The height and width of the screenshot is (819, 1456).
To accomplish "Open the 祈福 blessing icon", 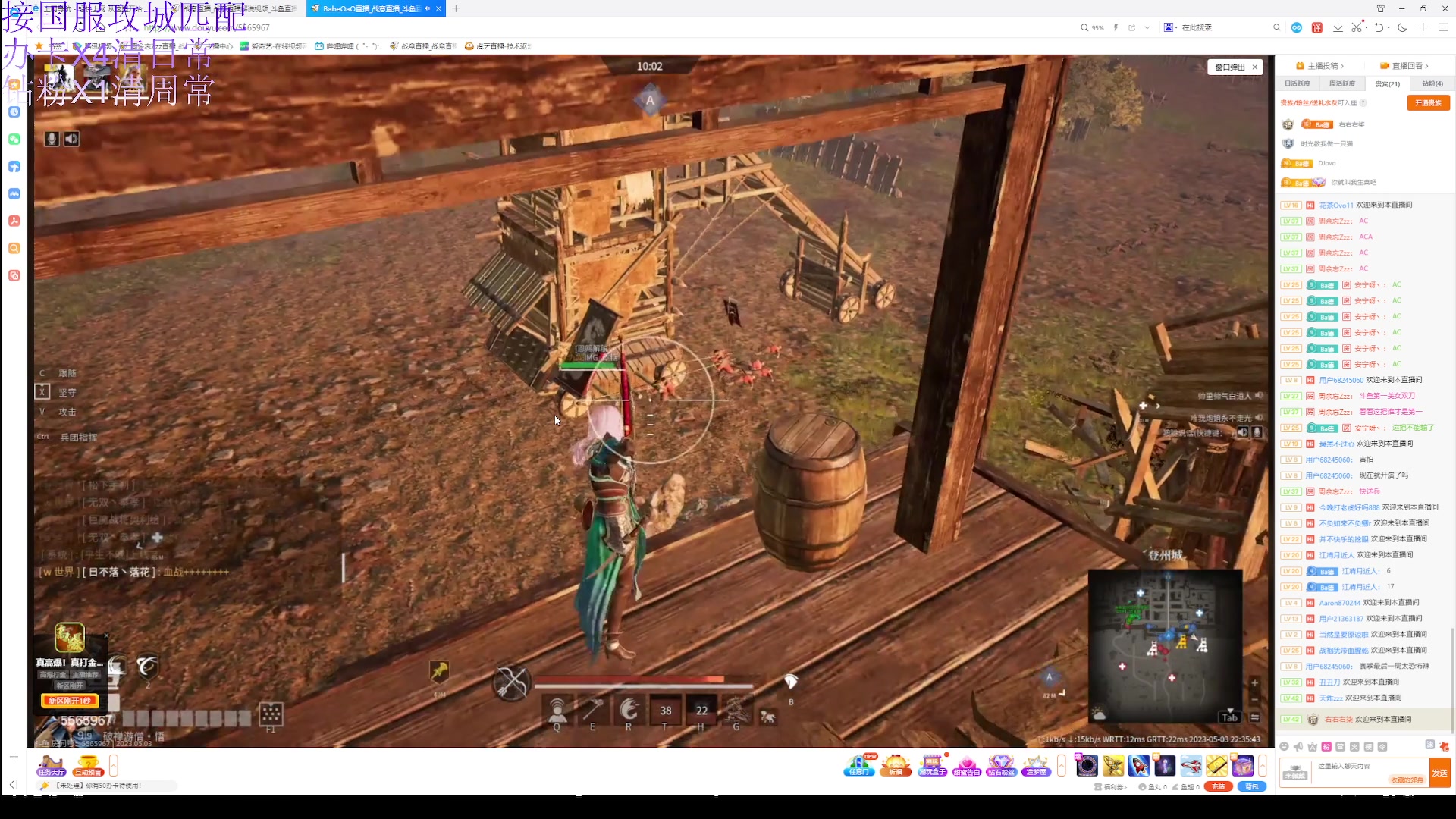I will (x=896, y=765).
